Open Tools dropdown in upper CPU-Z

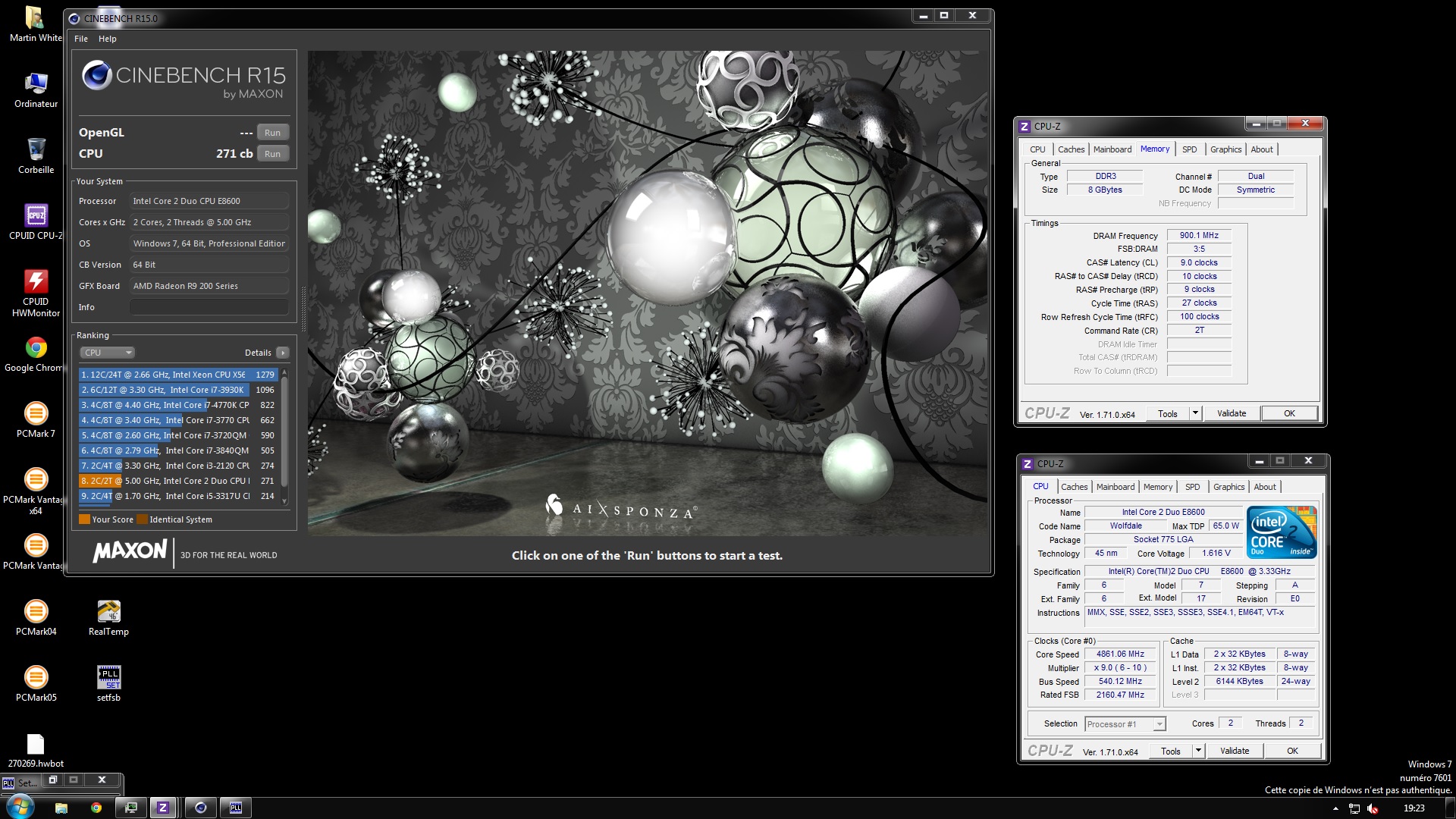click(1195, 413)
